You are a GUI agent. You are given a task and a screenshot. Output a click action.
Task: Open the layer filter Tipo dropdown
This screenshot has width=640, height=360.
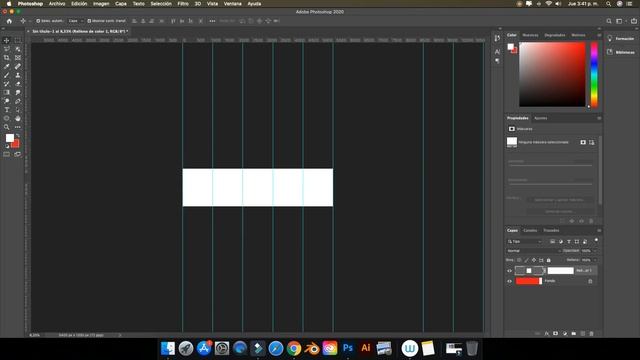coord(524,242)
